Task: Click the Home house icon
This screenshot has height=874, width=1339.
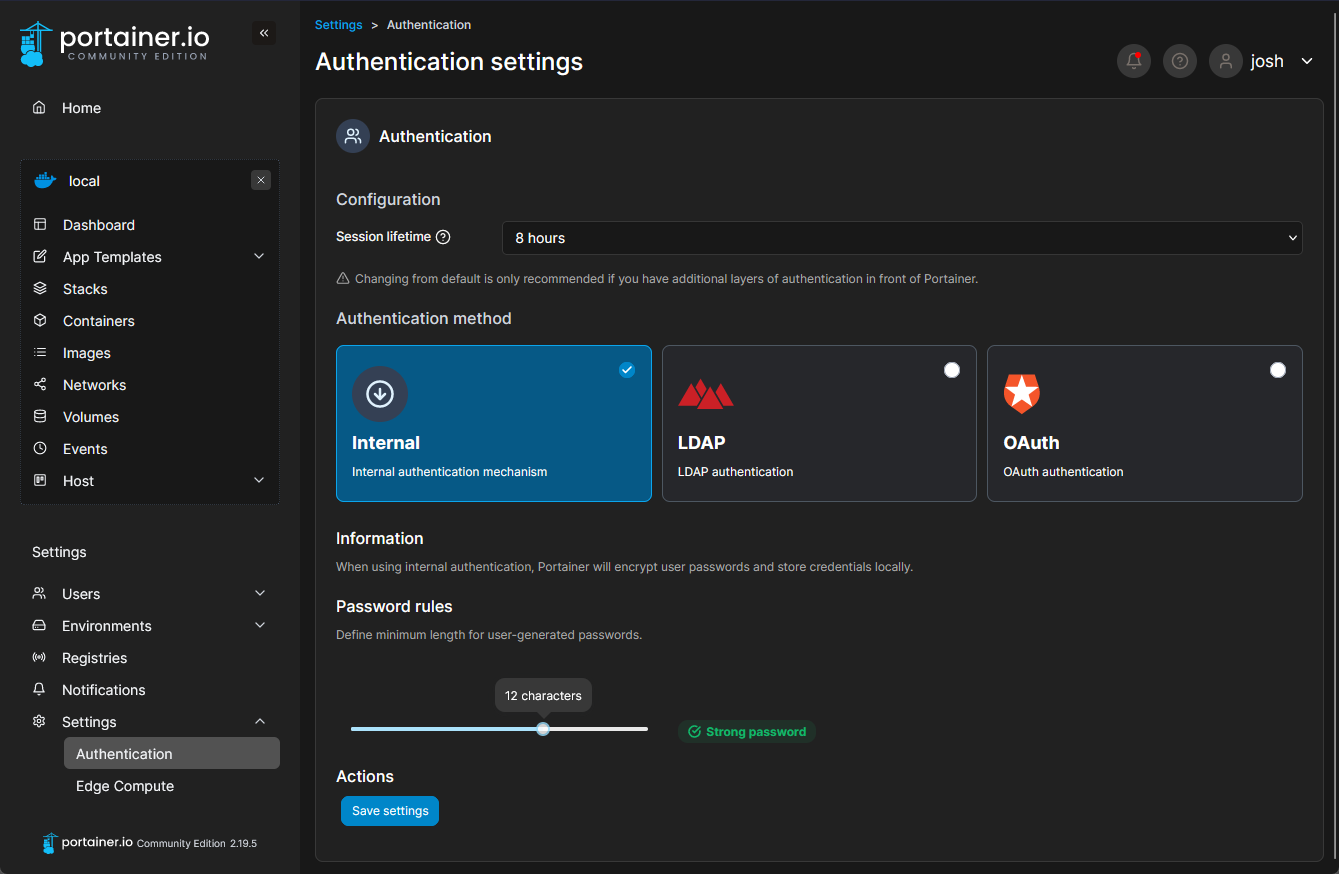Action: click(39, 107)
